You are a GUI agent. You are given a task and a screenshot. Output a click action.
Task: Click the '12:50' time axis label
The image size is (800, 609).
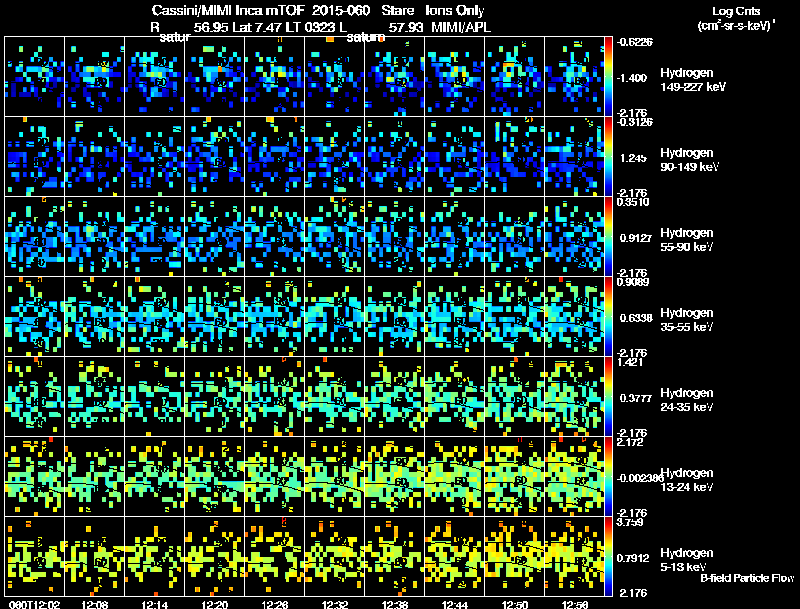[515, 604]
